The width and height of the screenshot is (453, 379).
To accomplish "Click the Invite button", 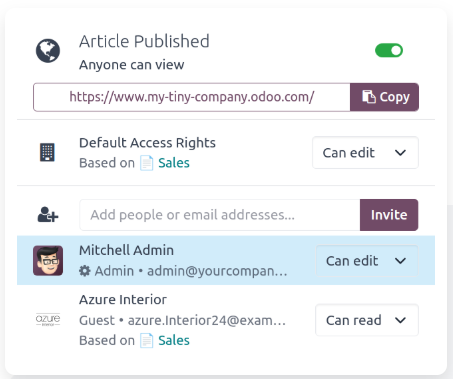I will tap(389, 215).
